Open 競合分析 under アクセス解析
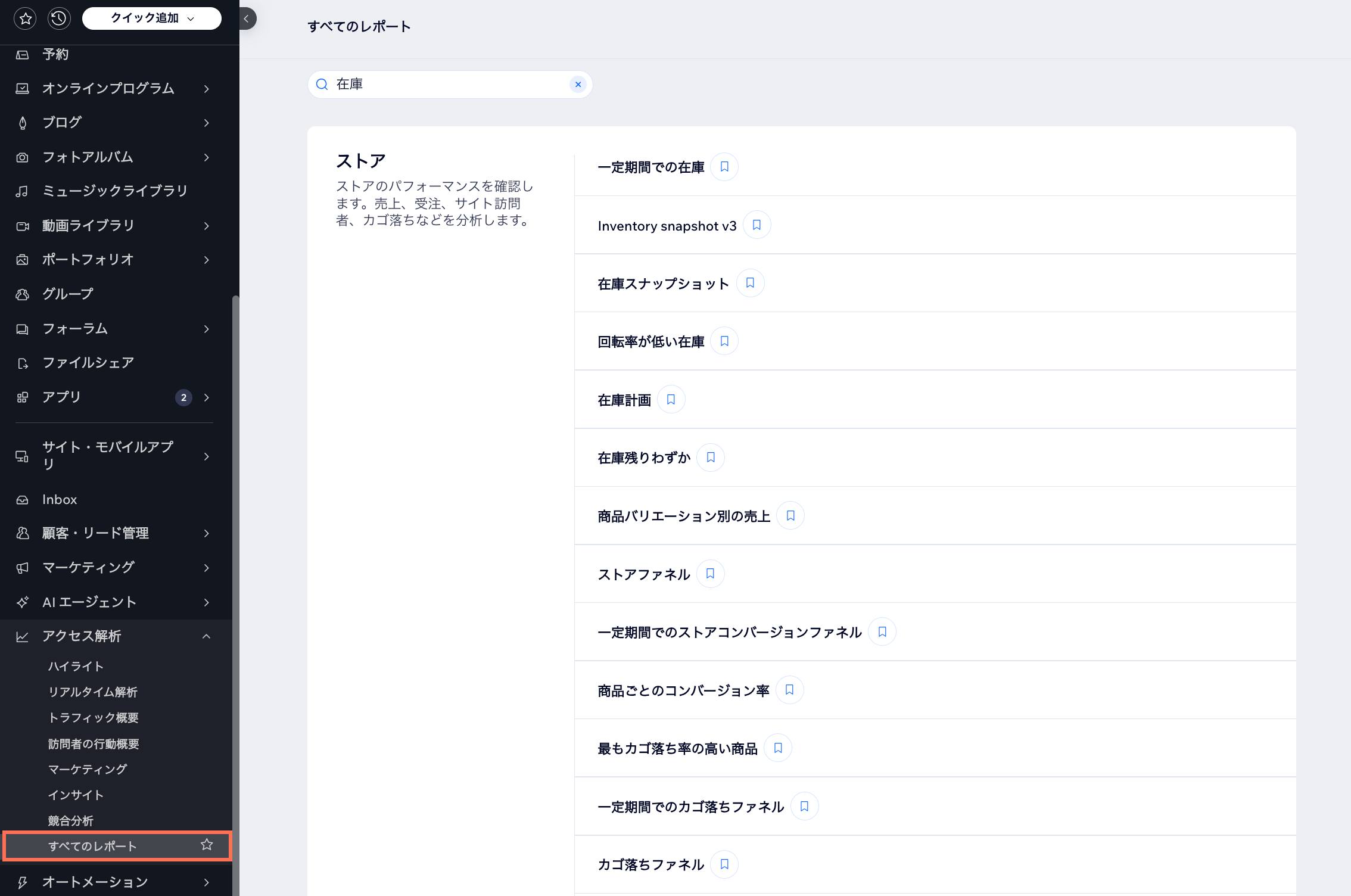The height and width of the screenshot is (896, 1351). click(70, 820)
